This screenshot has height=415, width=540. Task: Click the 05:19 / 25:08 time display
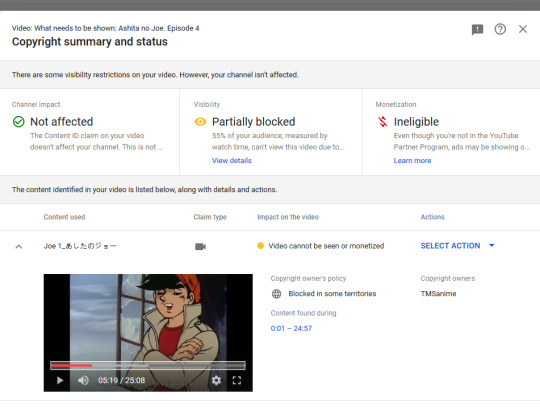122,380
